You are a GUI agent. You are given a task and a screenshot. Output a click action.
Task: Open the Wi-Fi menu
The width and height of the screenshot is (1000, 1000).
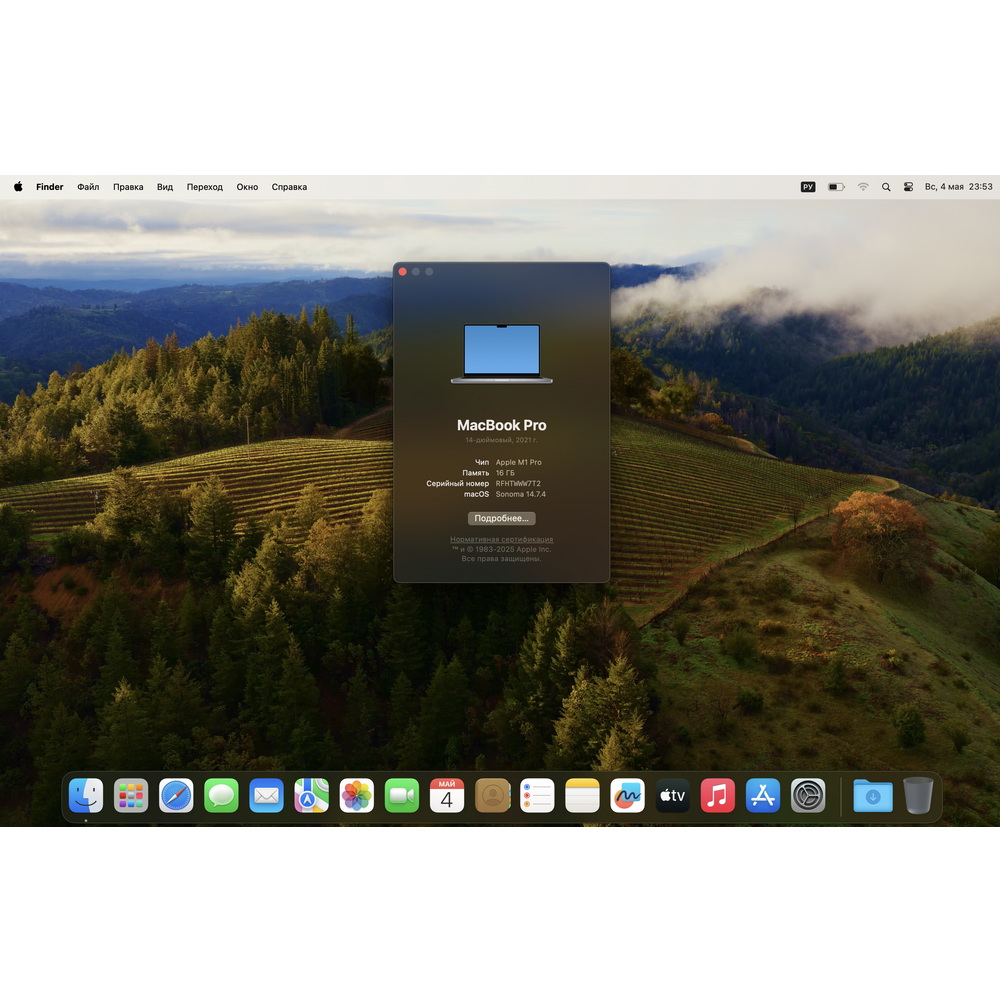click(863, 187)
